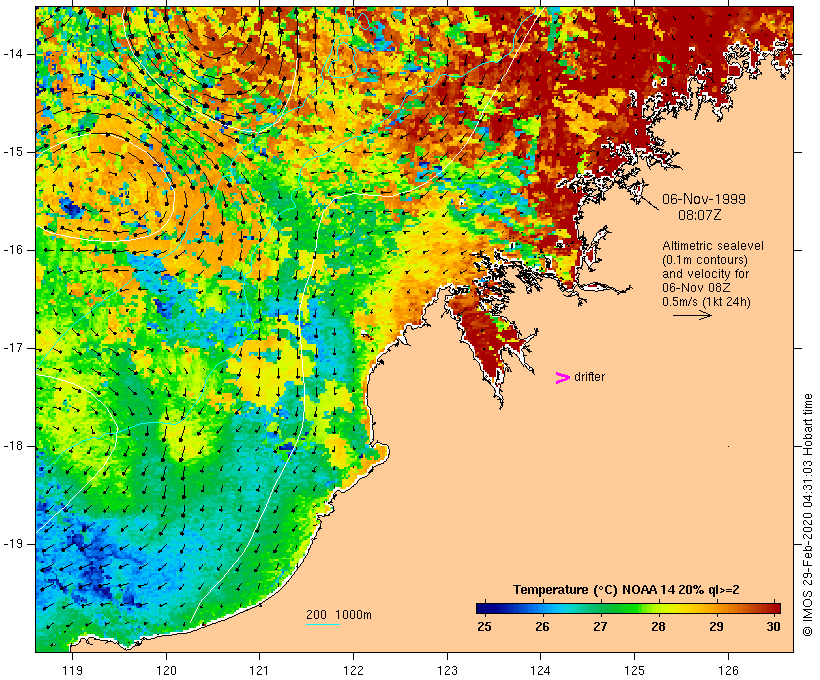Click the time text 08:07Z
The width and height of the screenshot is (820, 680).
700,215
